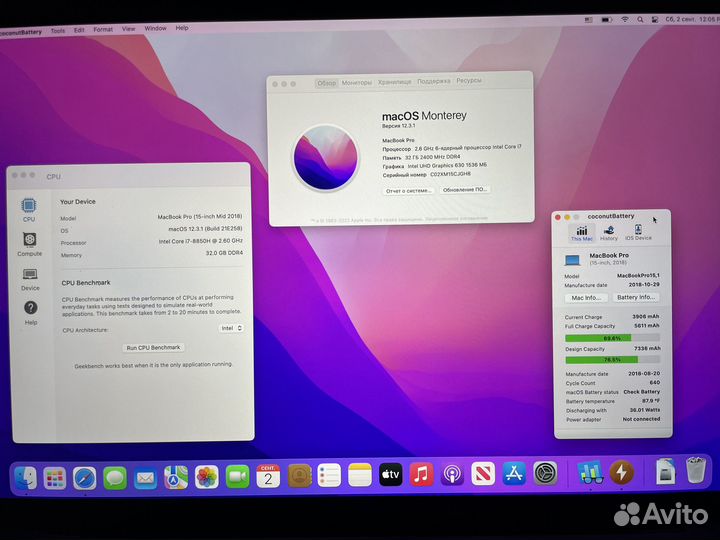The width and height of the screenshot is (720, 540).
Task: Select Device in Geekbench sidebar
Action: pos(30,279)
